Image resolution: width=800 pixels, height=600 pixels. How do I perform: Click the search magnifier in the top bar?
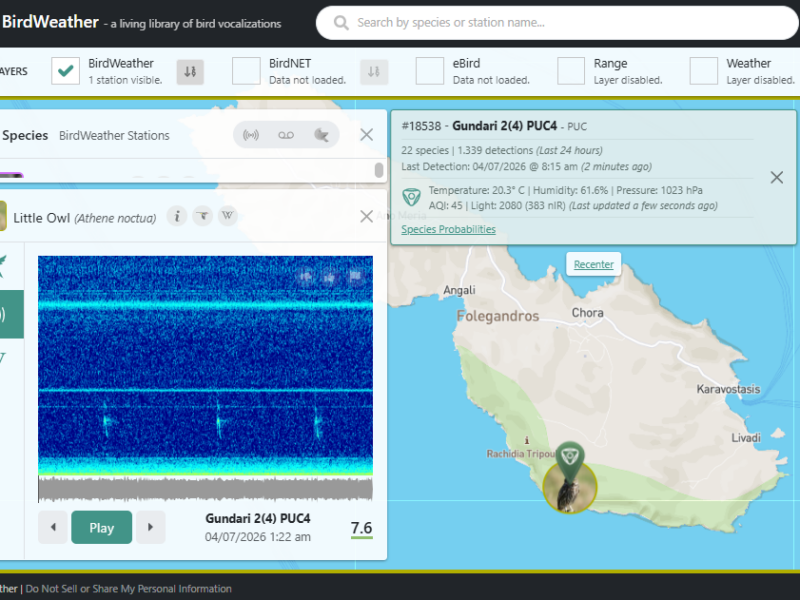[340, 22]
